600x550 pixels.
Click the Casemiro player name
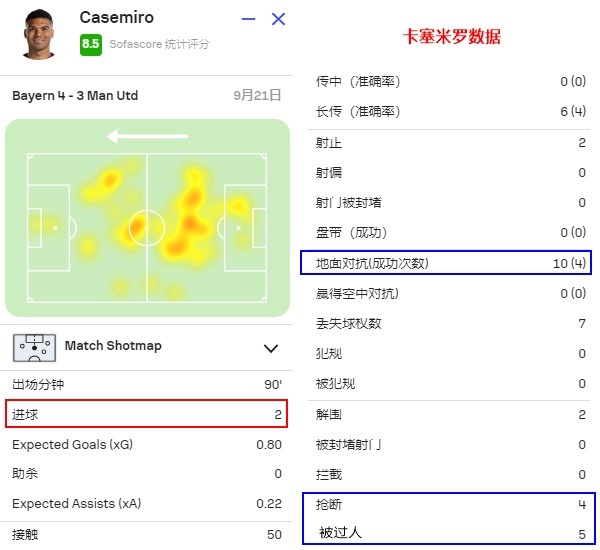pos(117,17)
